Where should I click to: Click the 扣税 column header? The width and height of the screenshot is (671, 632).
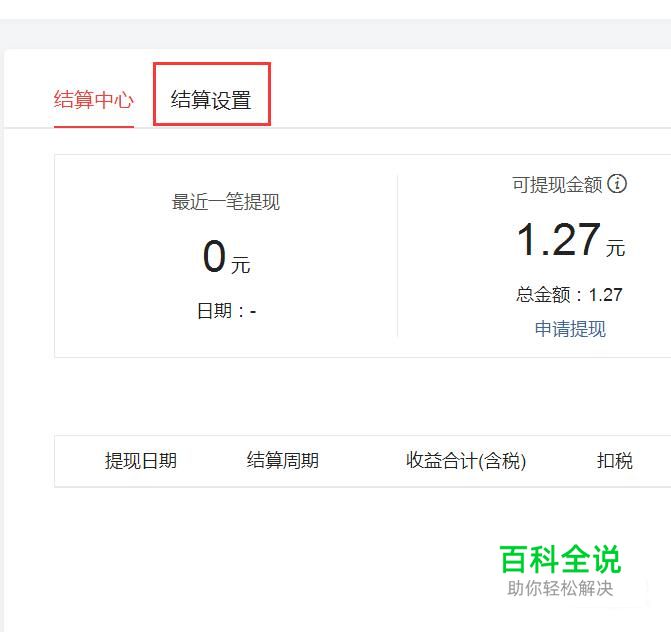pos(615,461)
